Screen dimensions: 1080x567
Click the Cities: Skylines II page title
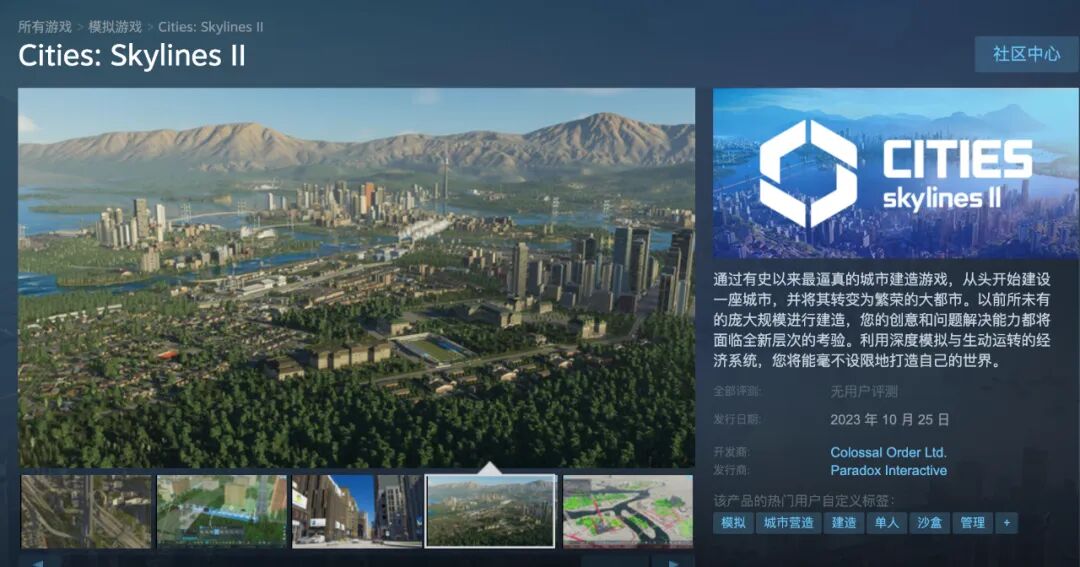(x=132, y=56)
